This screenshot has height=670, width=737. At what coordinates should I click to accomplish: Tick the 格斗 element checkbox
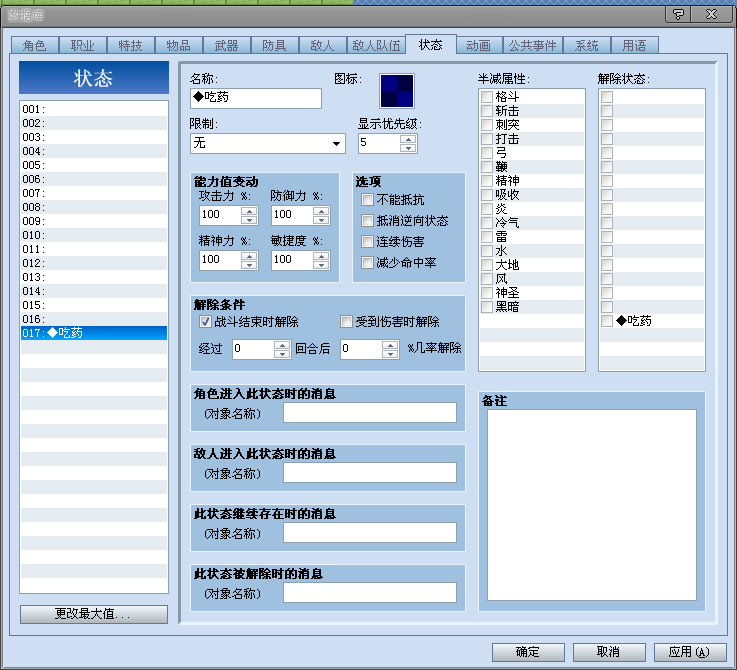point(487,97)
